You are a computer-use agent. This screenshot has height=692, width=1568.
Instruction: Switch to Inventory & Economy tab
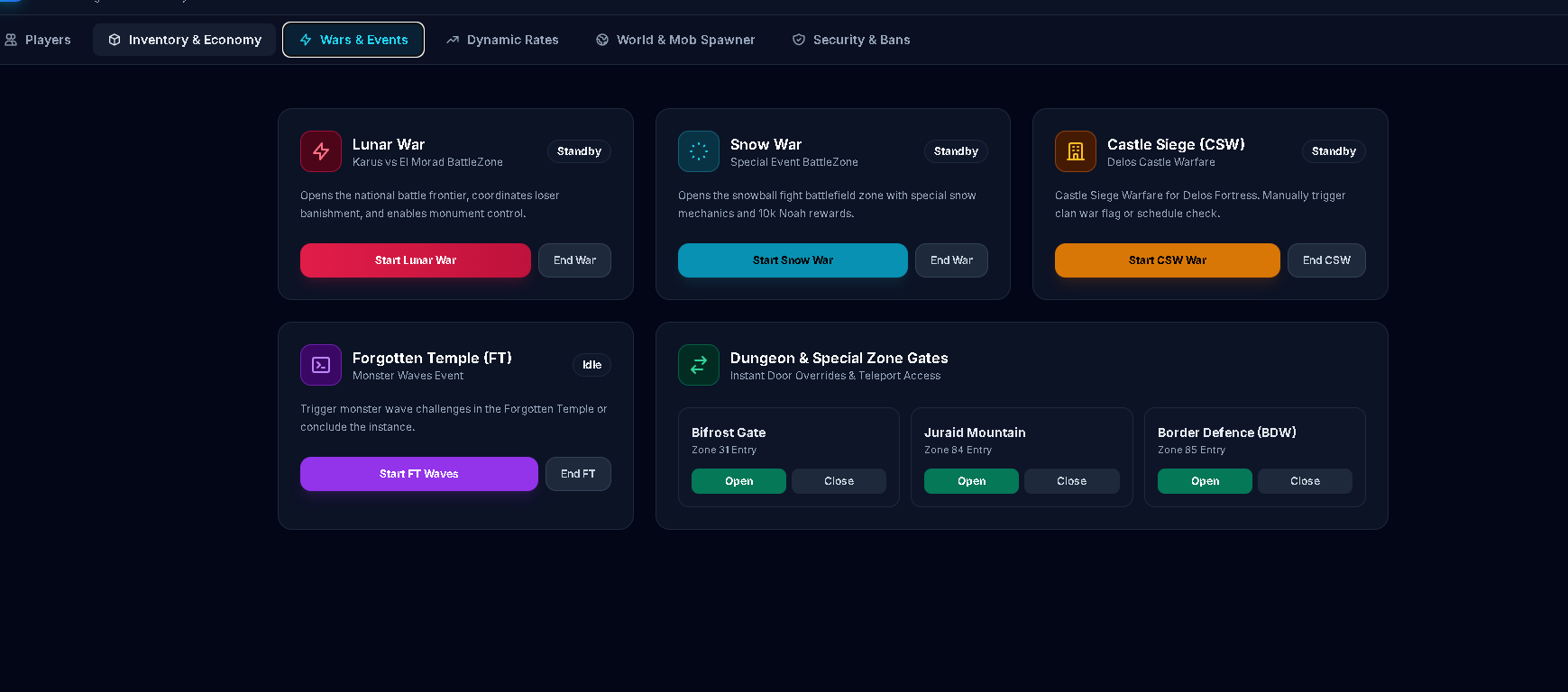click(184, 40)
